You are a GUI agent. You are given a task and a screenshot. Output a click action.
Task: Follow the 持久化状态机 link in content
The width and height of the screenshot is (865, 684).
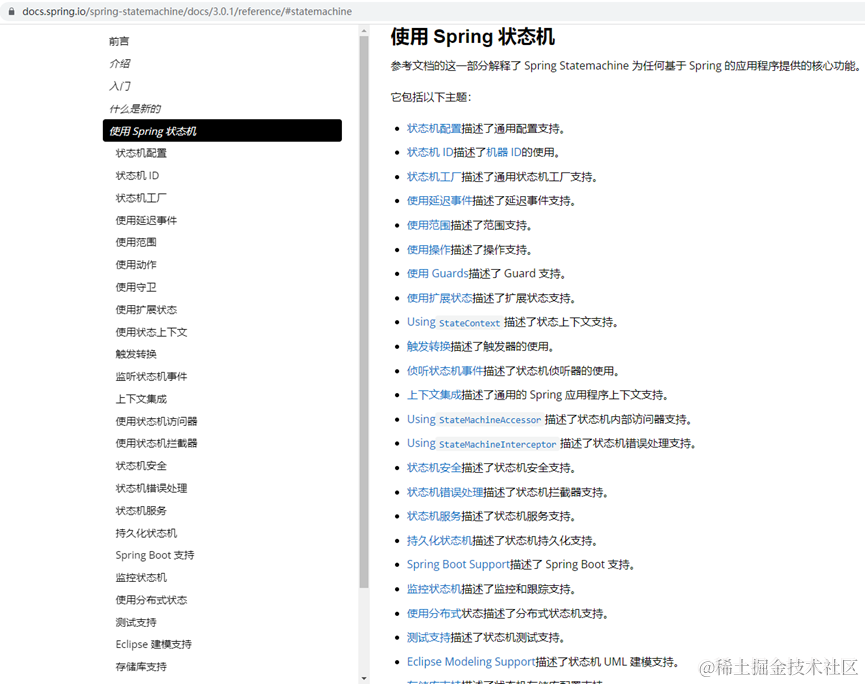click(x=440, y=541)
